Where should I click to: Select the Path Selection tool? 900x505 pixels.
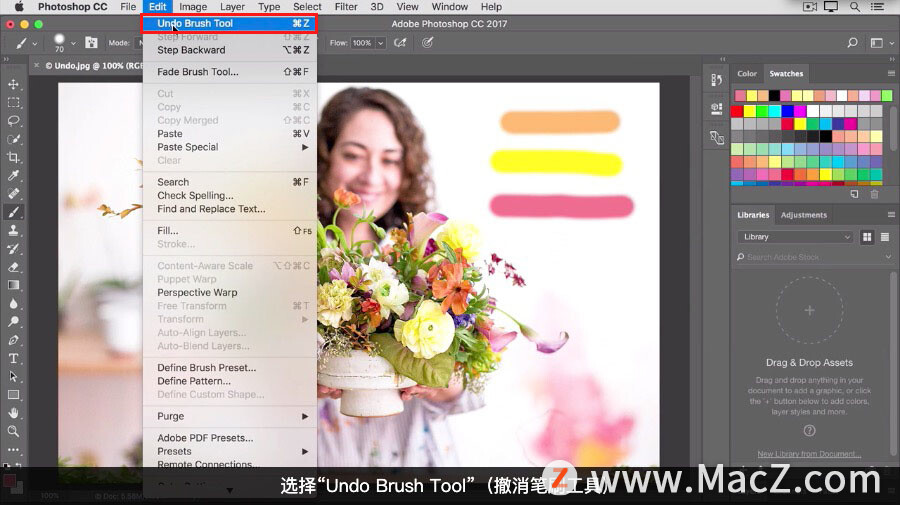pyautogui.click(x=13, y=377)
